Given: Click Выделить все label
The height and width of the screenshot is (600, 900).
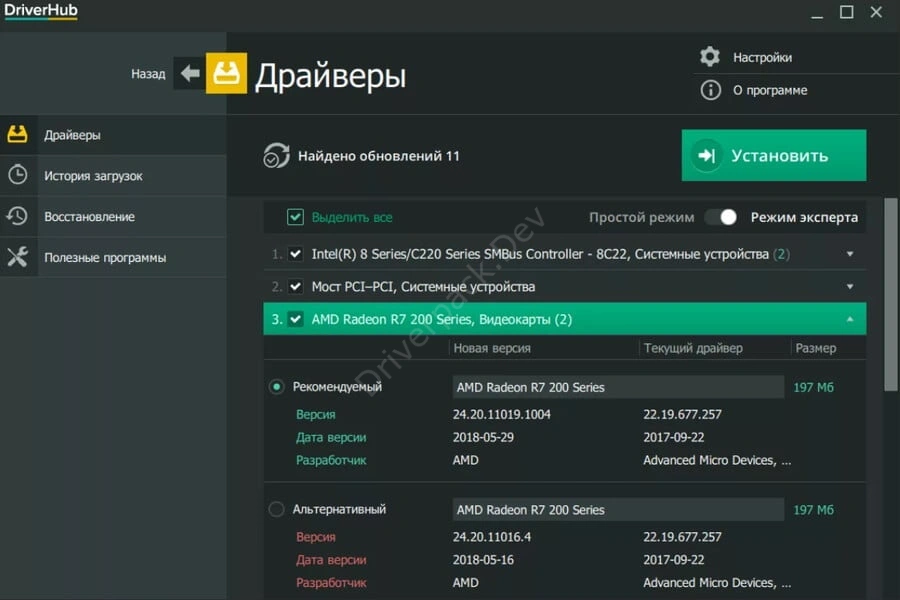Looking at the screenshot, I should (x=352, y=217).
